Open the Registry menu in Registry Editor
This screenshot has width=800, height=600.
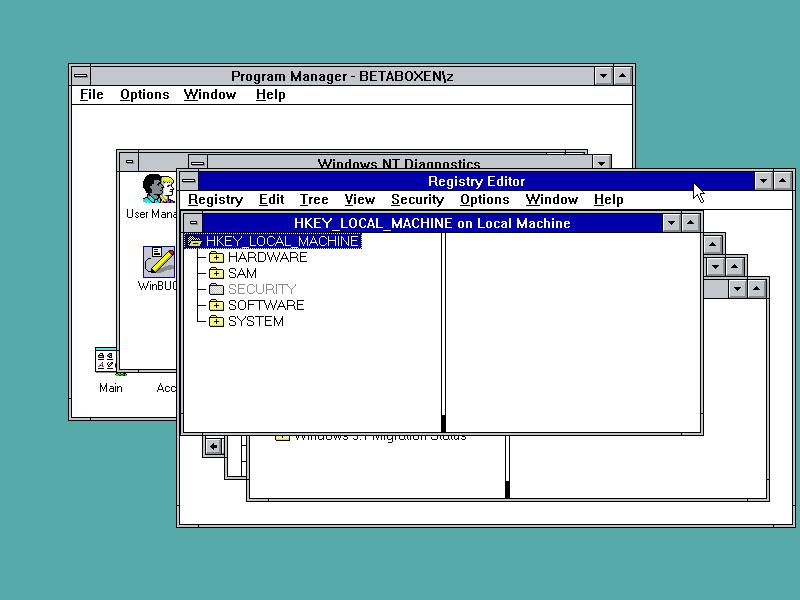[x=215, y=199]
